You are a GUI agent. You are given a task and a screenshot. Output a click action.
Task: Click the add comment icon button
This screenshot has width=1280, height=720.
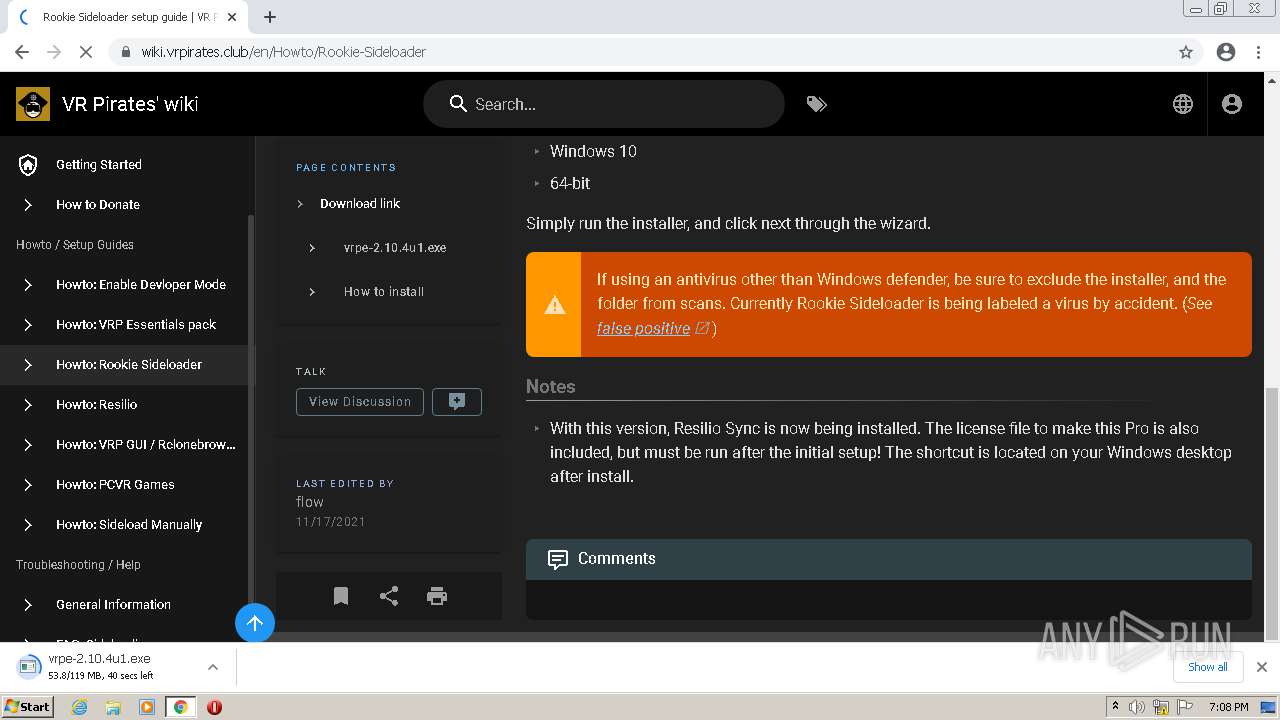pos(457,402)
